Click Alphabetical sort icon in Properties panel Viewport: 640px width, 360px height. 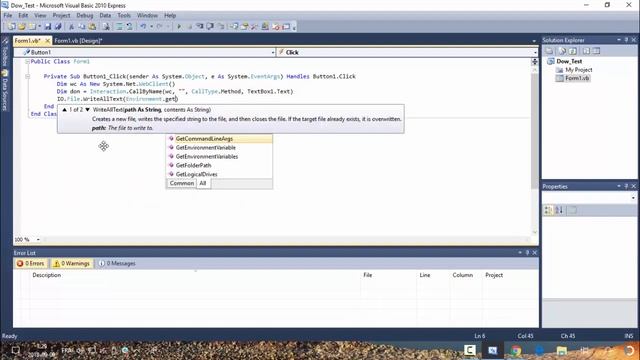point(559,210)
